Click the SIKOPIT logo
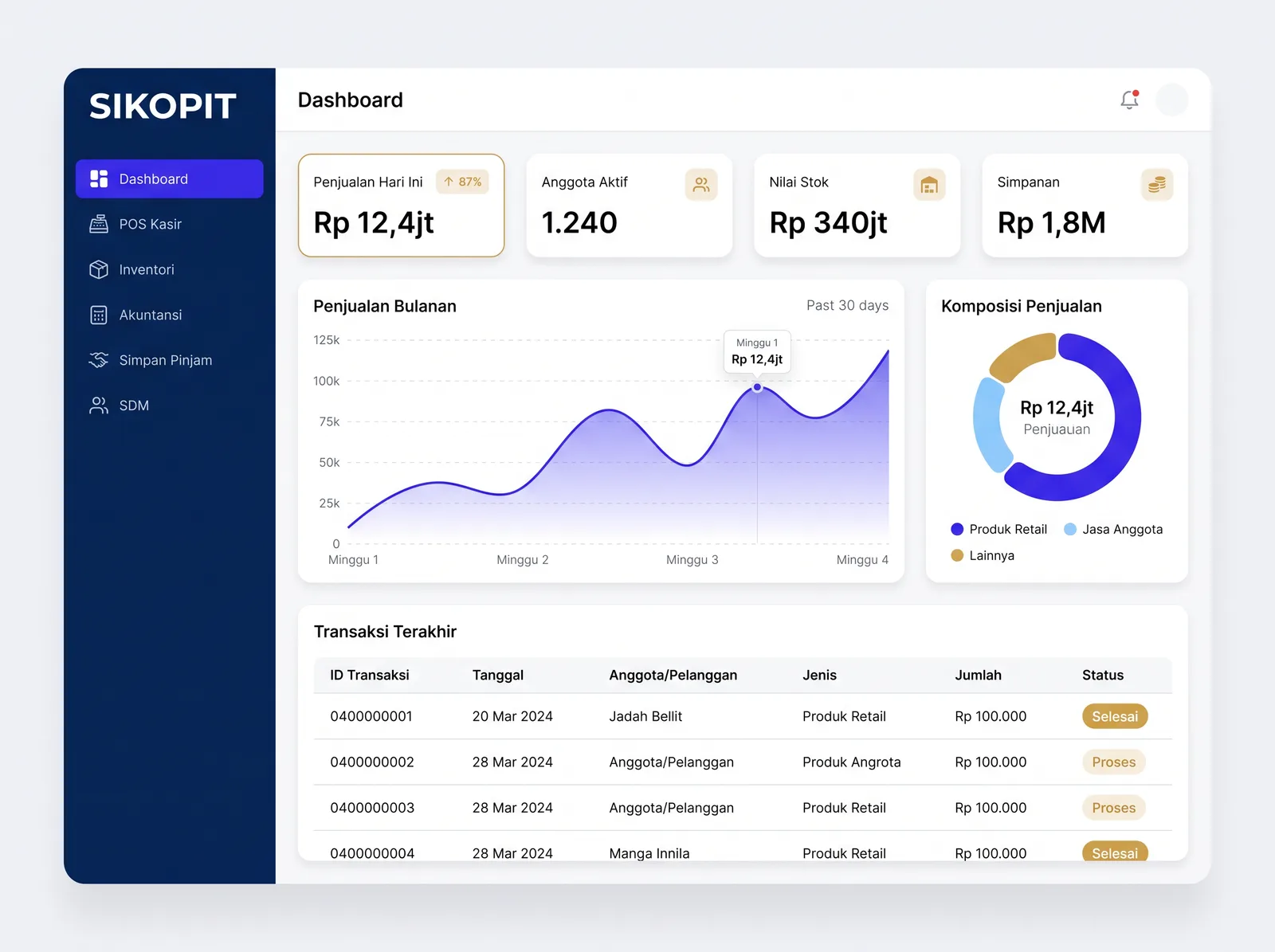Screen dimensions: 1275x952 [163, 106]
